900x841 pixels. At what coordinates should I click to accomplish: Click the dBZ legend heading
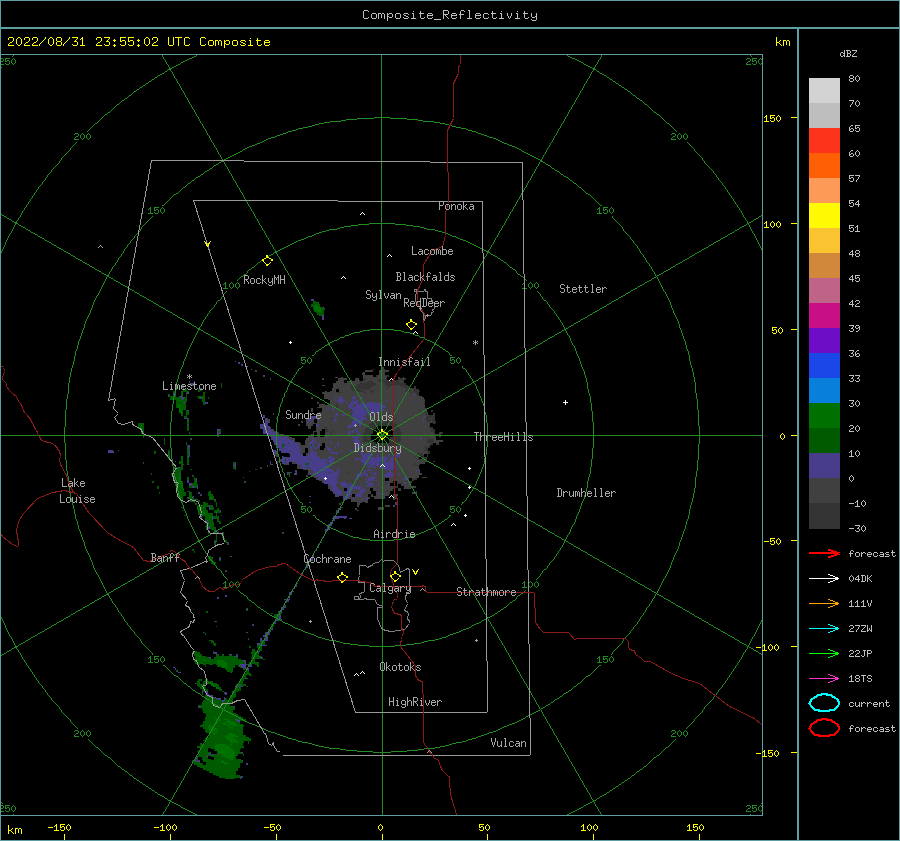[x=848, y=53]
